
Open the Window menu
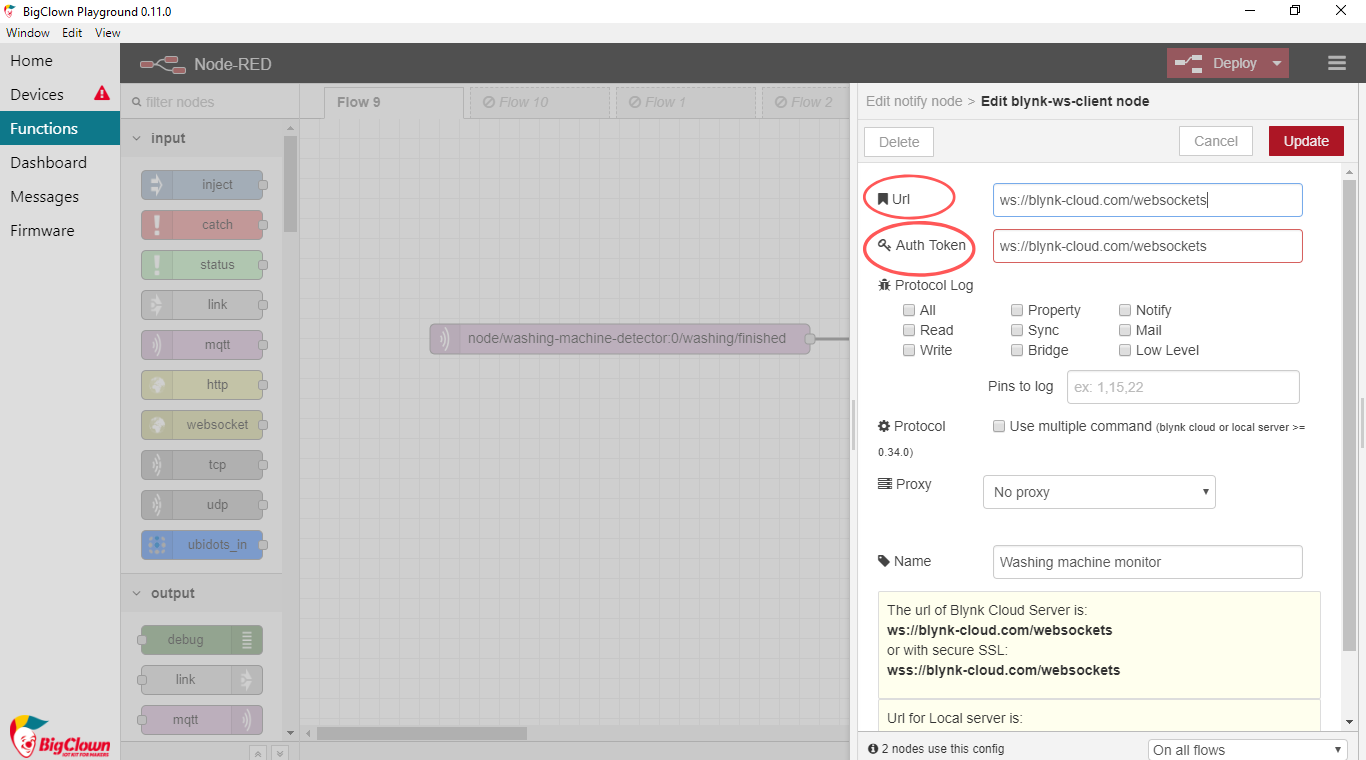pyautogui.click(x=28, y=32)
